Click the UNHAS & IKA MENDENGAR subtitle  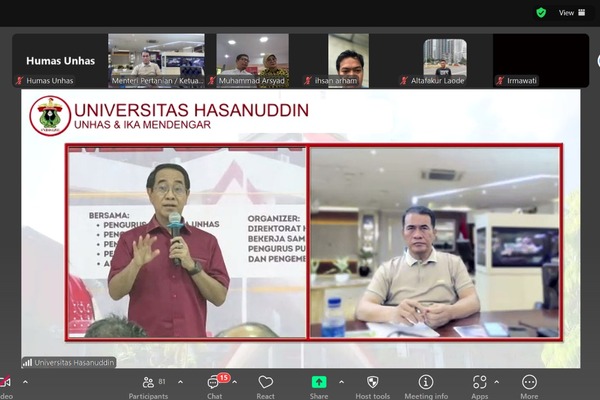coord(142,124)
